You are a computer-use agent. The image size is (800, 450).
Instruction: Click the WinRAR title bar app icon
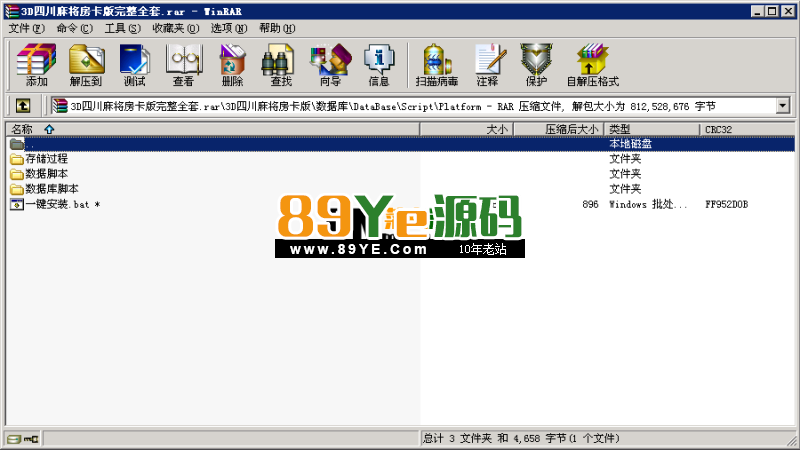point(11,11)
